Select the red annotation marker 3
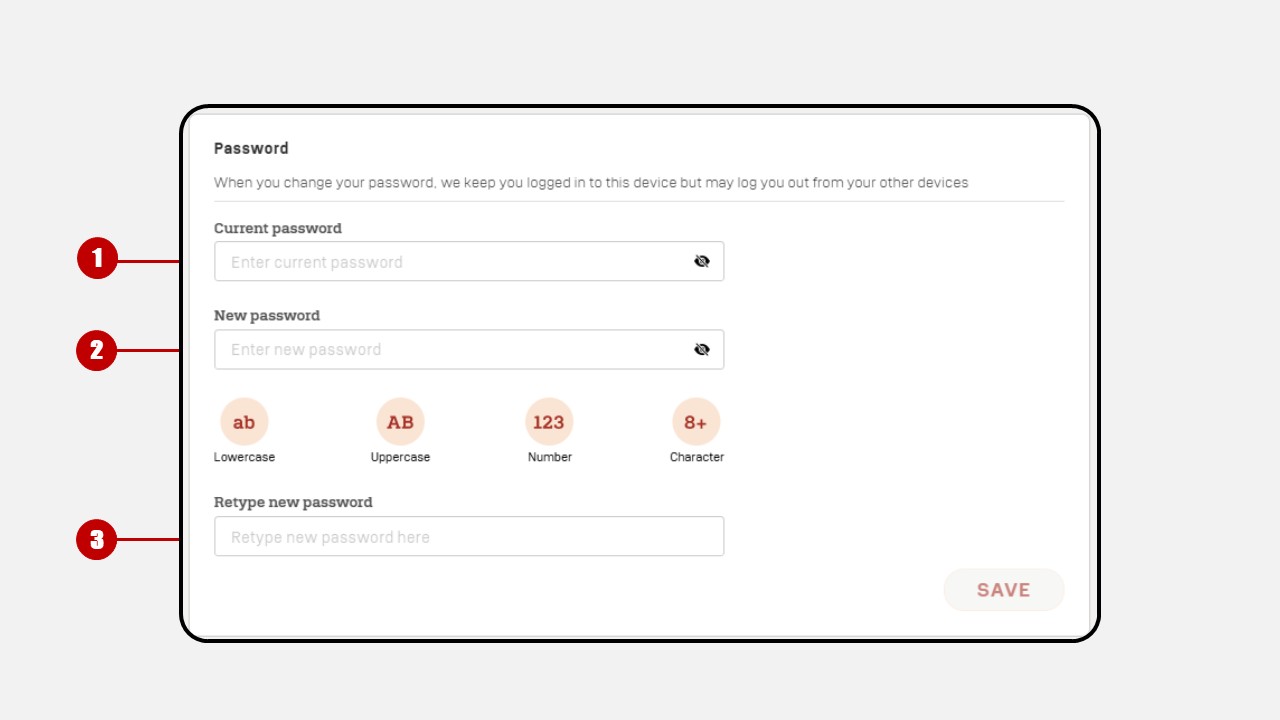Viewport: 1280px width, 720px height. (x=97, y=540)
